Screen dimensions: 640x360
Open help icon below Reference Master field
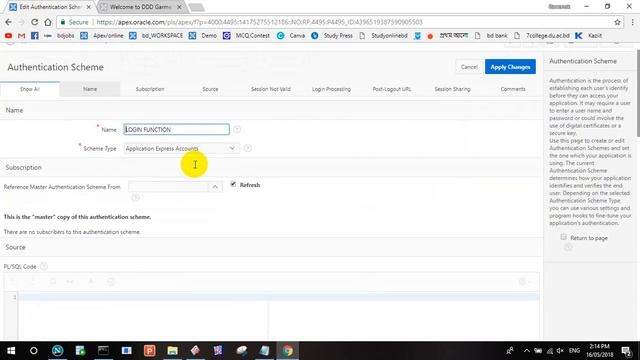pyautogui.click(x=136, y=198)
